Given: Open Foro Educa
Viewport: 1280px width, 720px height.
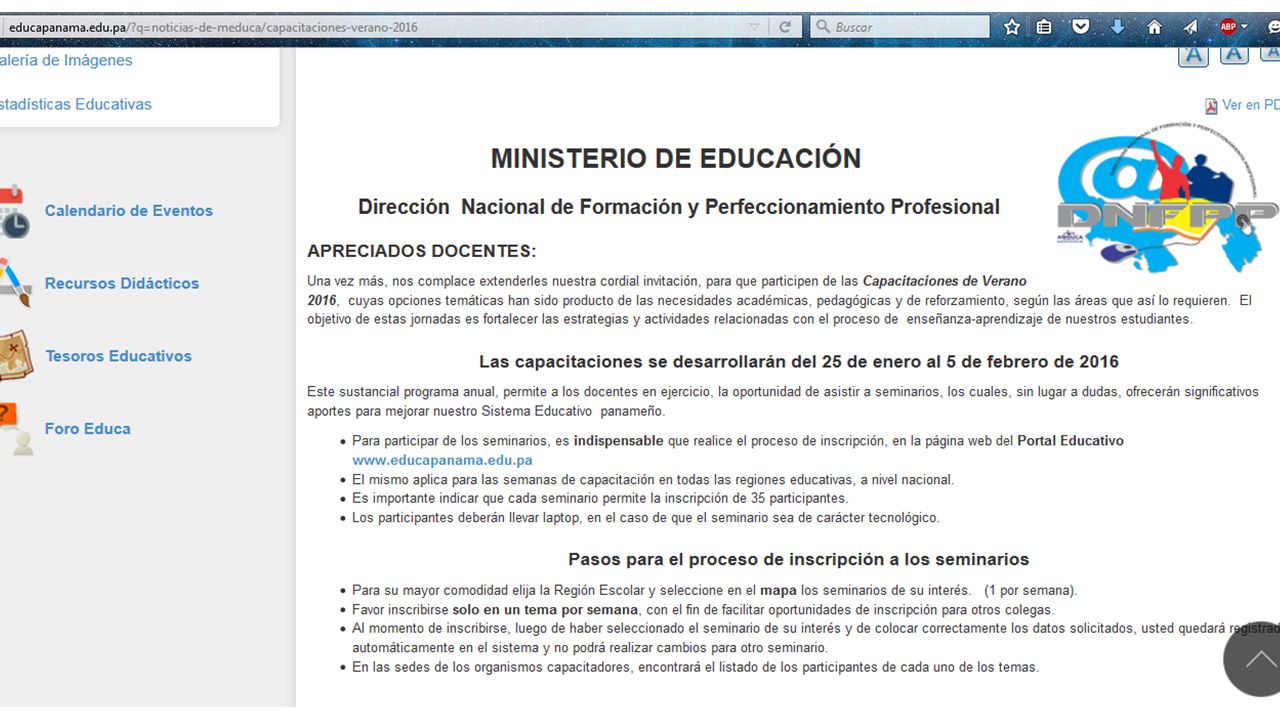Looking at the screenshot, I should pyautogui.click(x=88, y=429).
